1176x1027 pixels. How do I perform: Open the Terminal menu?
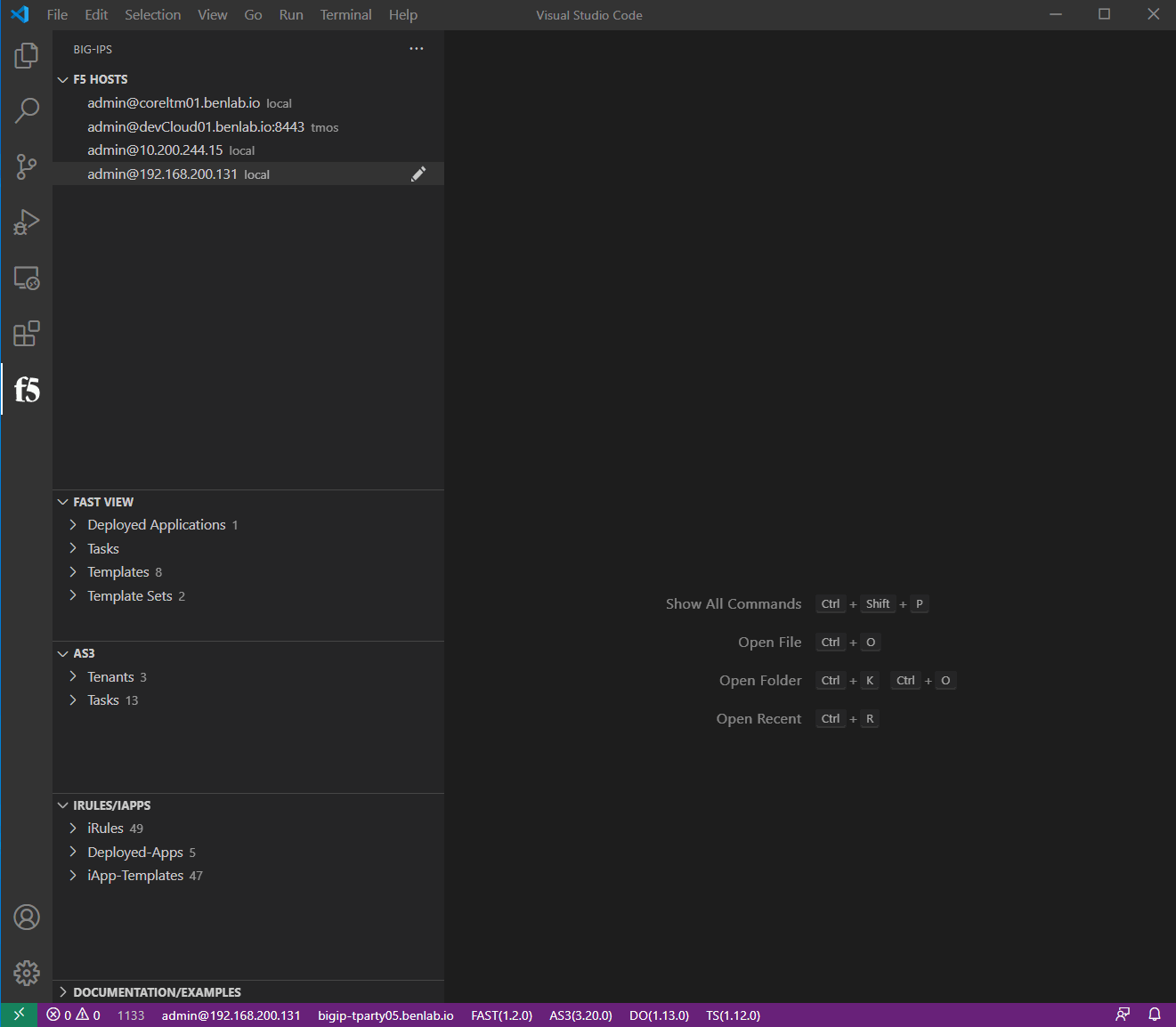(x=345, y=15)
